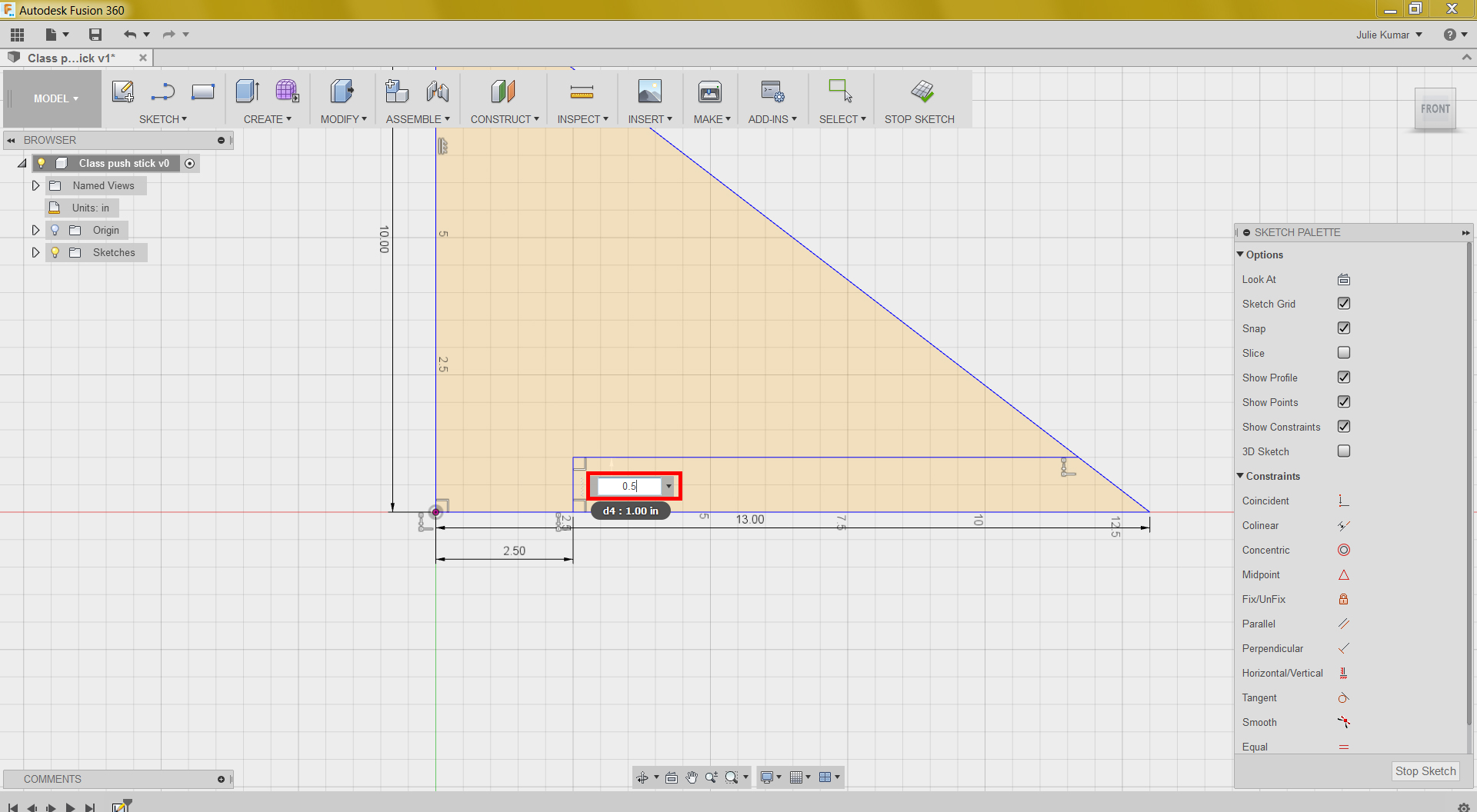
Task: Click the Orbit navigation icon
Action: tap(642, 777)
